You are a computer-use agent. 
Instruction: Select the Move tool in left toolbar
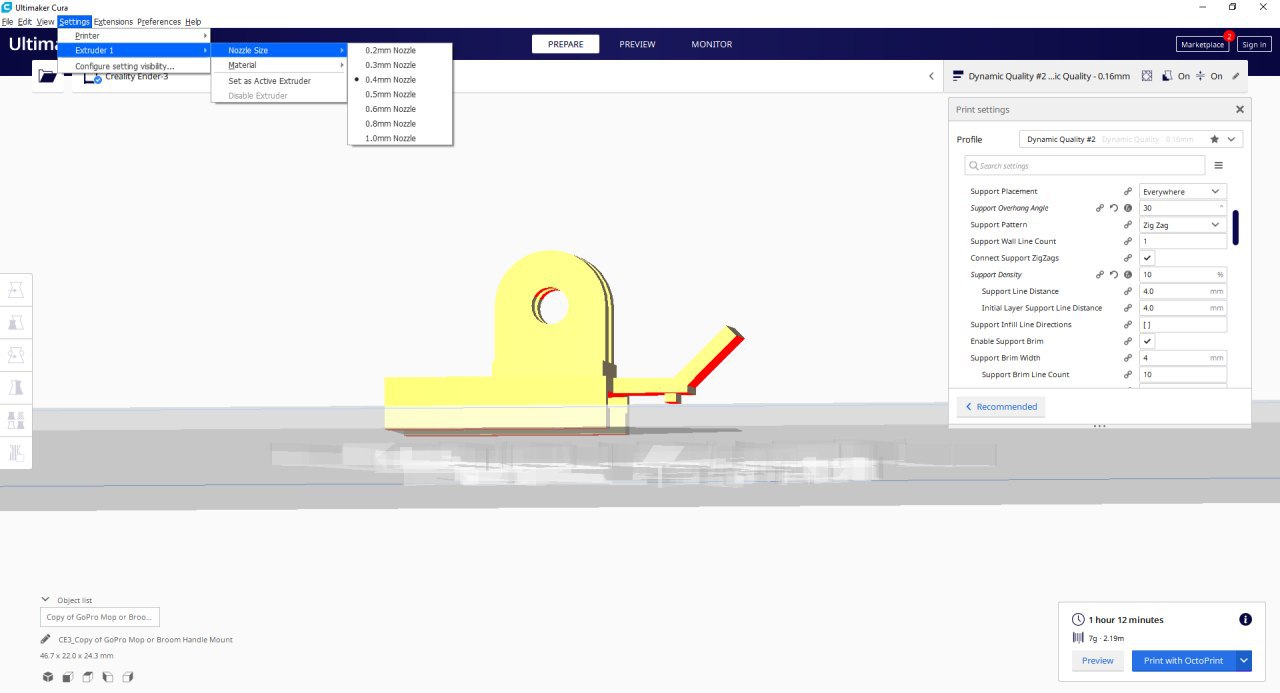[x=16, y=290]
